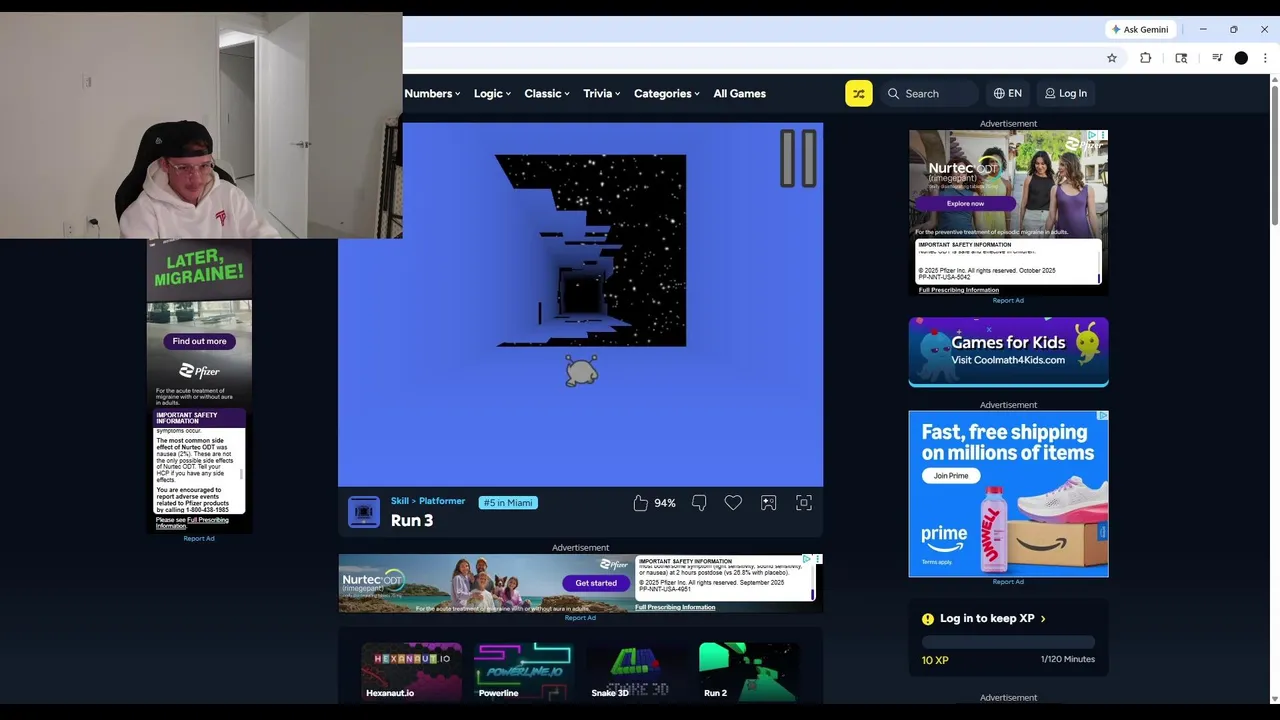Open Full Prescribing Information in banner ad
1280x720 pixels.
[x=675, y=607]
